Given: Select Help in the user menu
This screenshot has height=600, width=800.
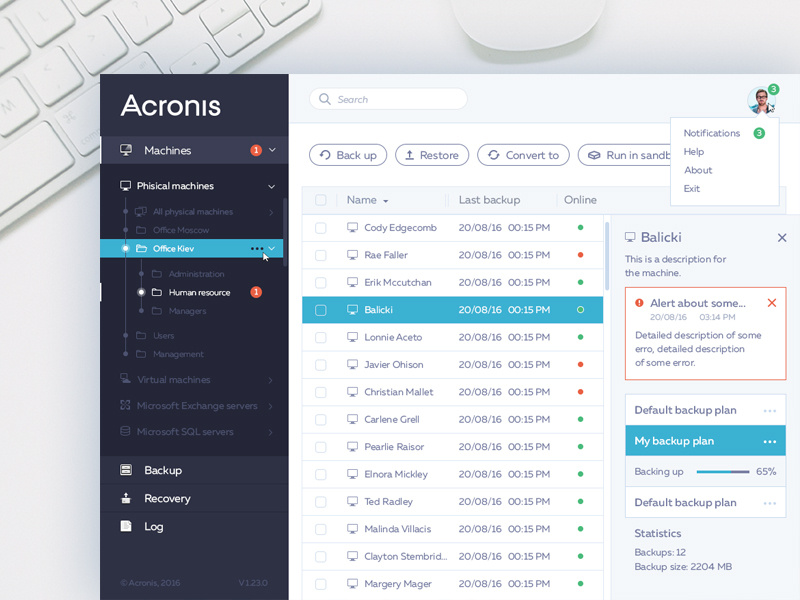Looking at the screenshot, I should [x=693, y=152].
